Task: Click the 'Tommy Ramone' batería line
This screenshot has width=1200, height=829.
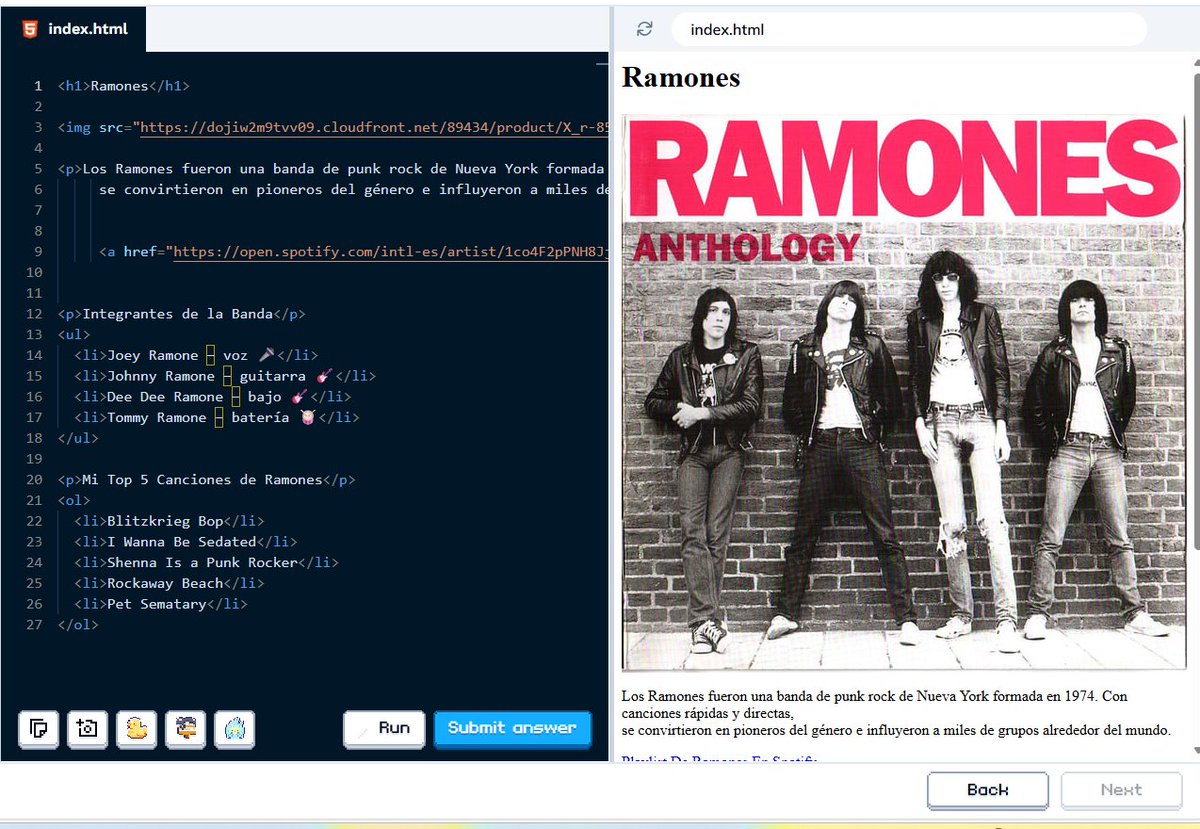Action: click(216, 417)
